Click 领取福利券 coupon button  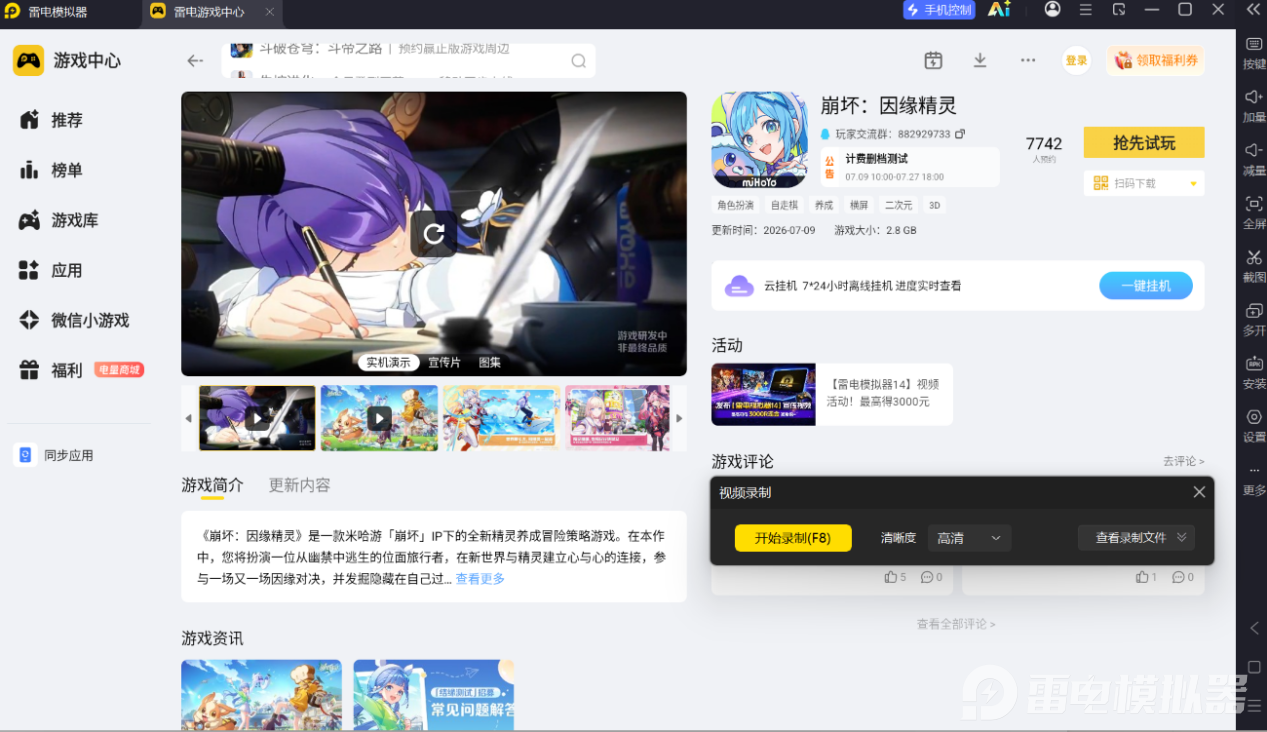(1155, 60)
